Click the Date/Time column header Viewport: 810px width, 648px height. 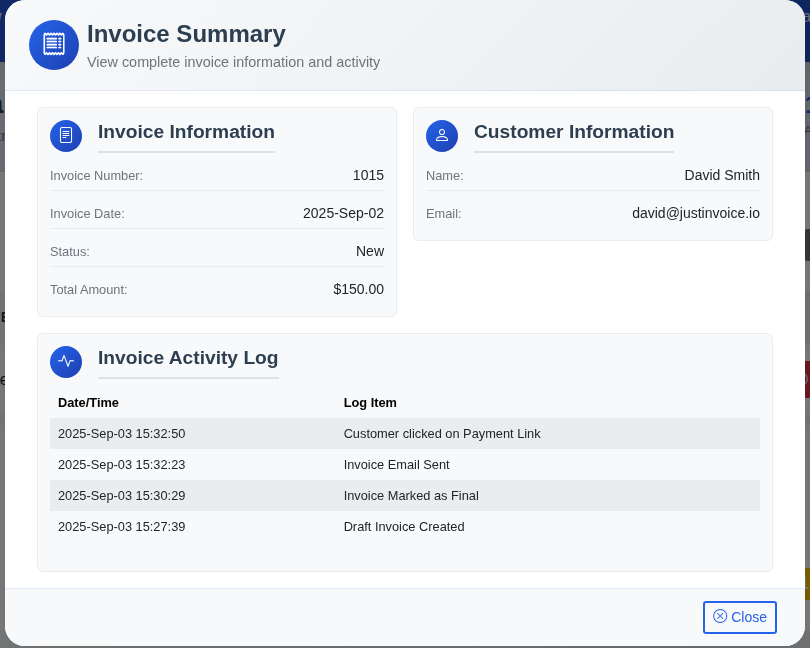click(88, 403)
